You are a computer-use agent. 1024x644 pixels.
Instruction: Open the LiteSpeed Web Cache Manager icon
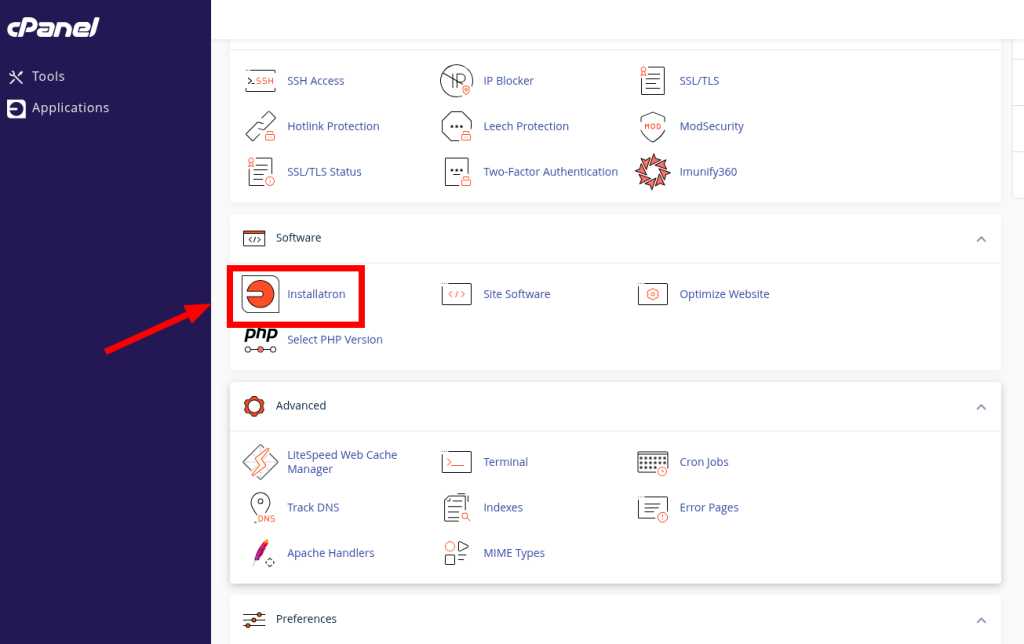(260, 462)
